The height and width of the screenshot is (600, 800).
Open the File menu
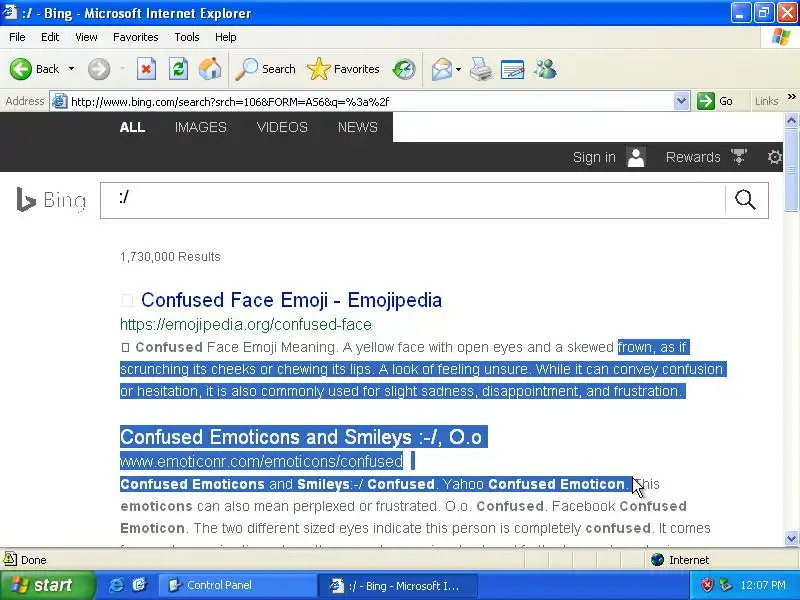(17, 37)
